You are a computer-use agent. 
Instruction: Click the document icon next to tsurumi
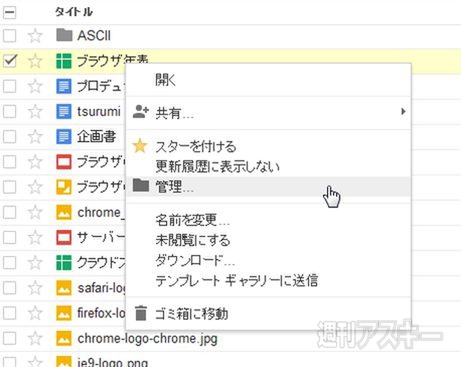(64, 111)
